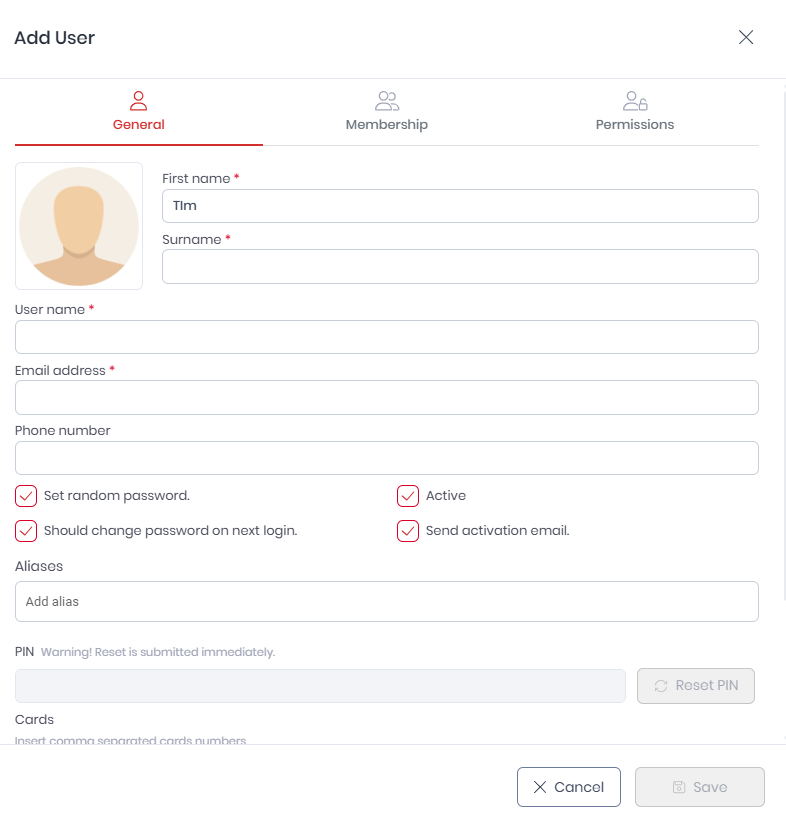The width and height of the screenshot is (786, 819).
Task: Click the Cancel button
Action: point(569,787)
